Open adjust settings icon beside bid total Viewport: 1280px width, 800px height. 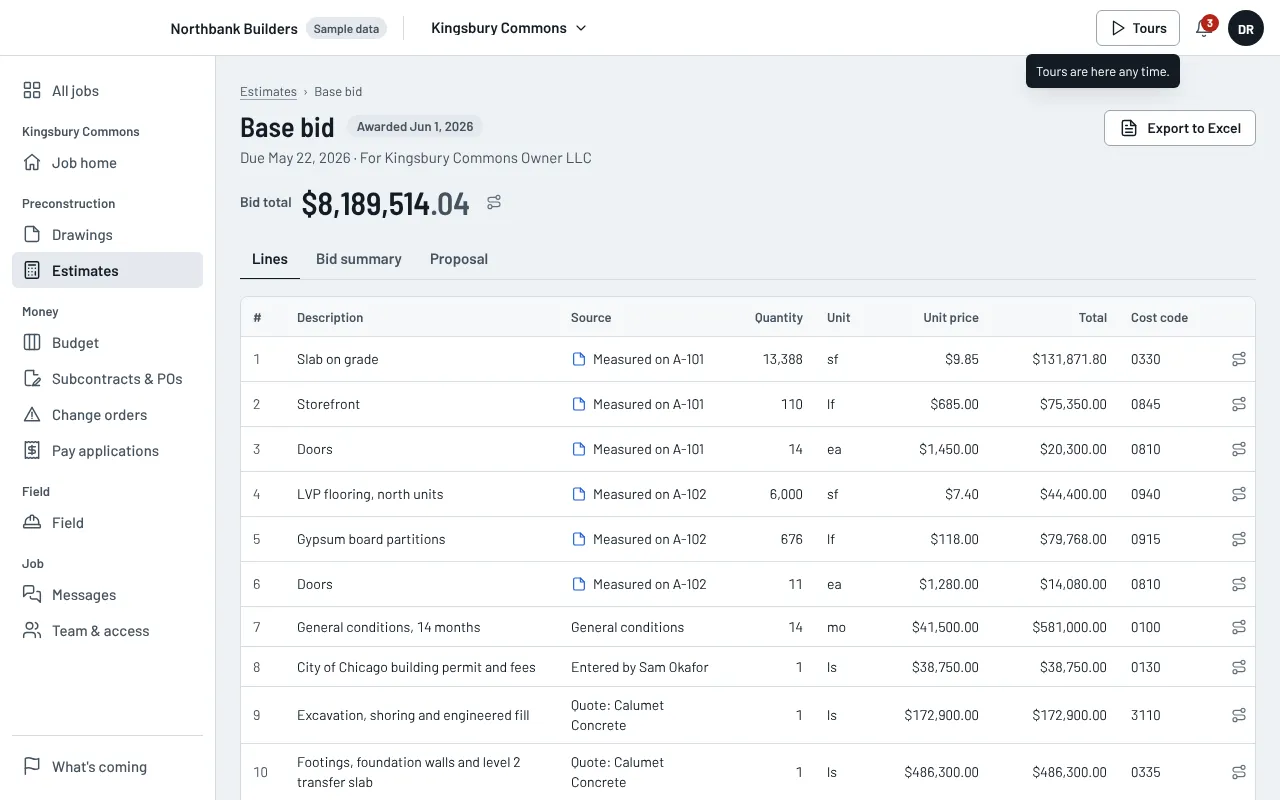[494, 203]
